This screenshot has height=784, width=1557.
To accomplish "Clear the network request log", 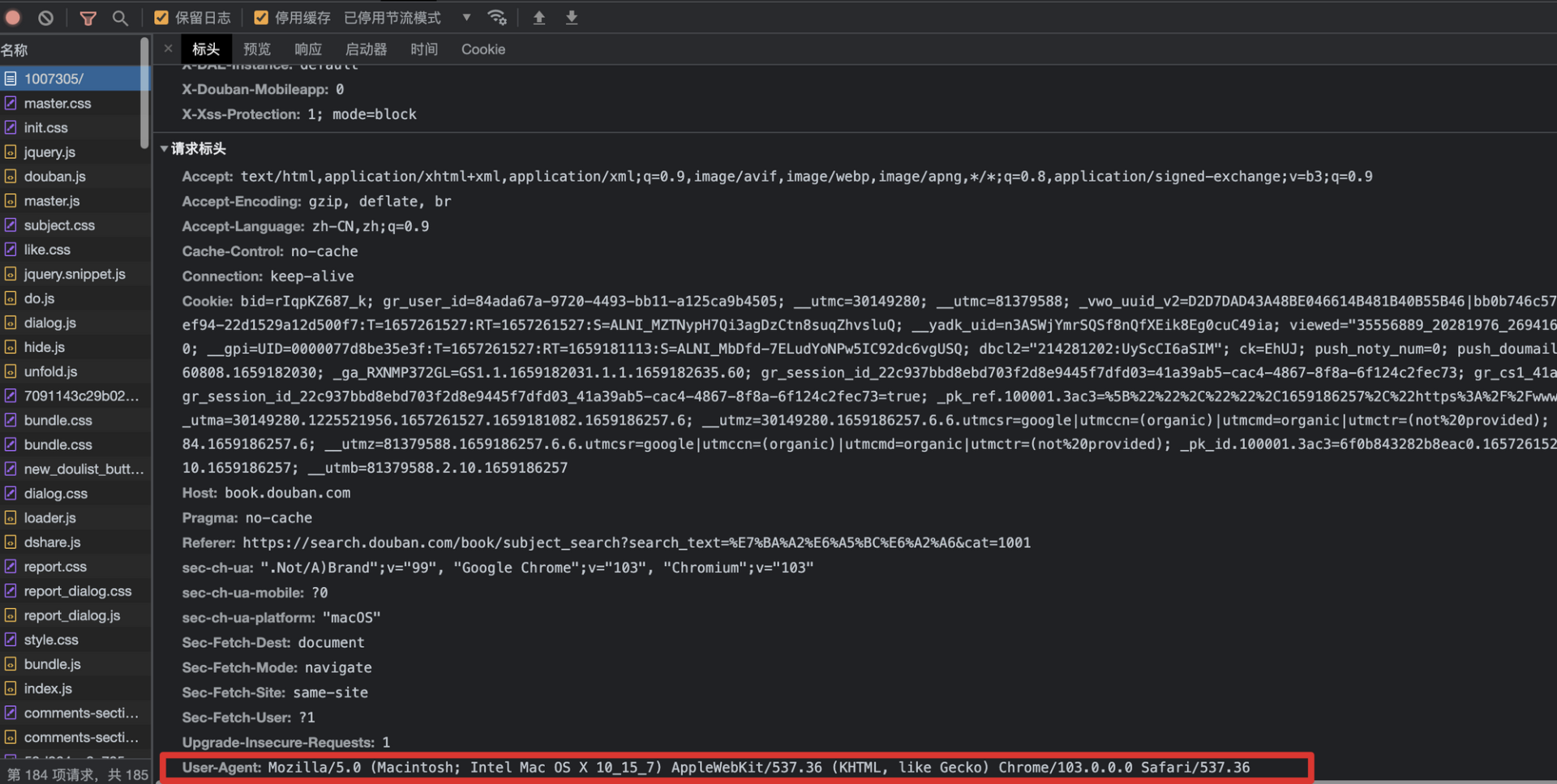I will (46, 18).
